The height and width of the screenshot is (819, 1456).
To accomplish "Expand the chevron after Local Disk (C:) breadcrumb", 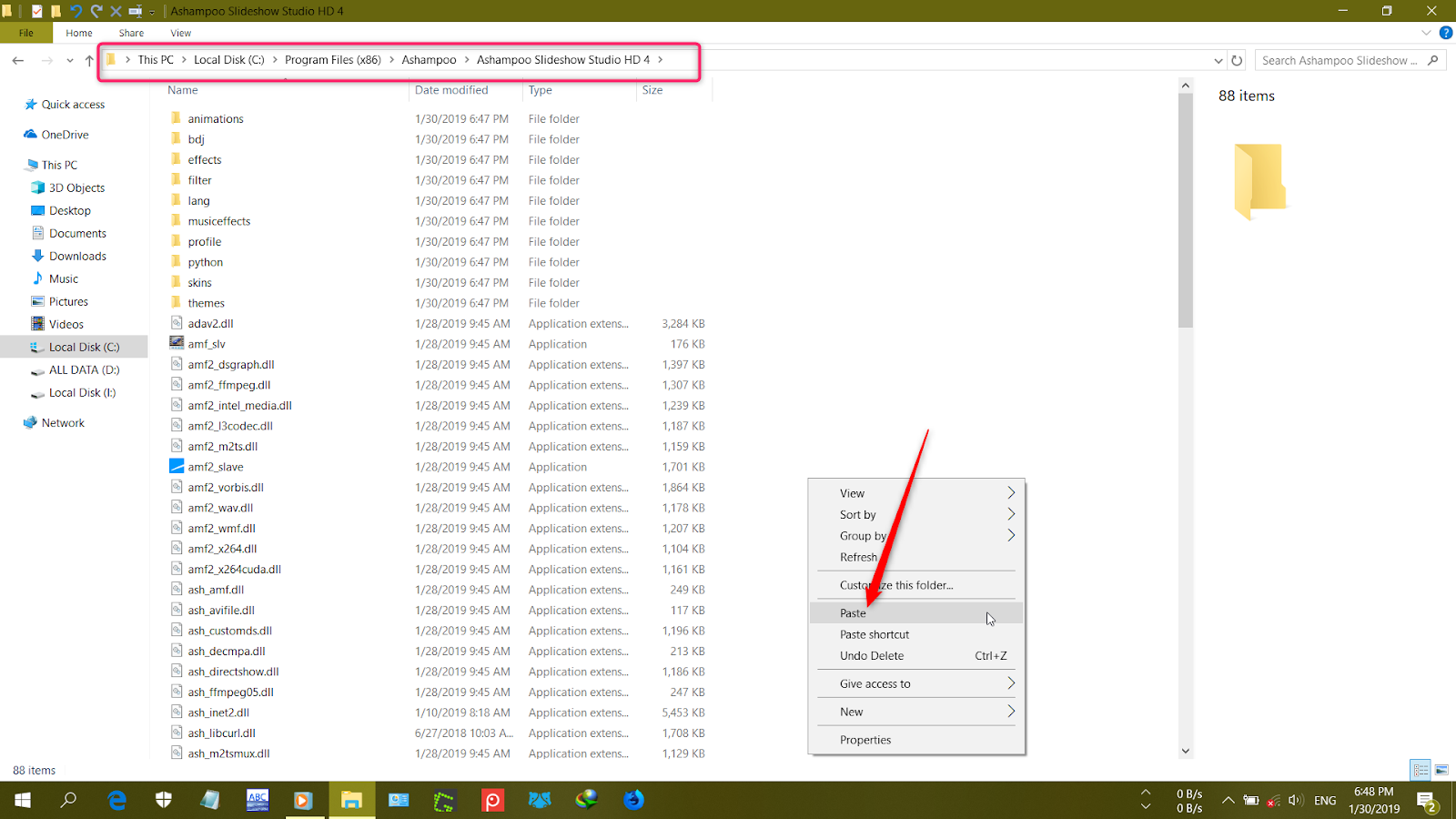I will pos(275,60).
